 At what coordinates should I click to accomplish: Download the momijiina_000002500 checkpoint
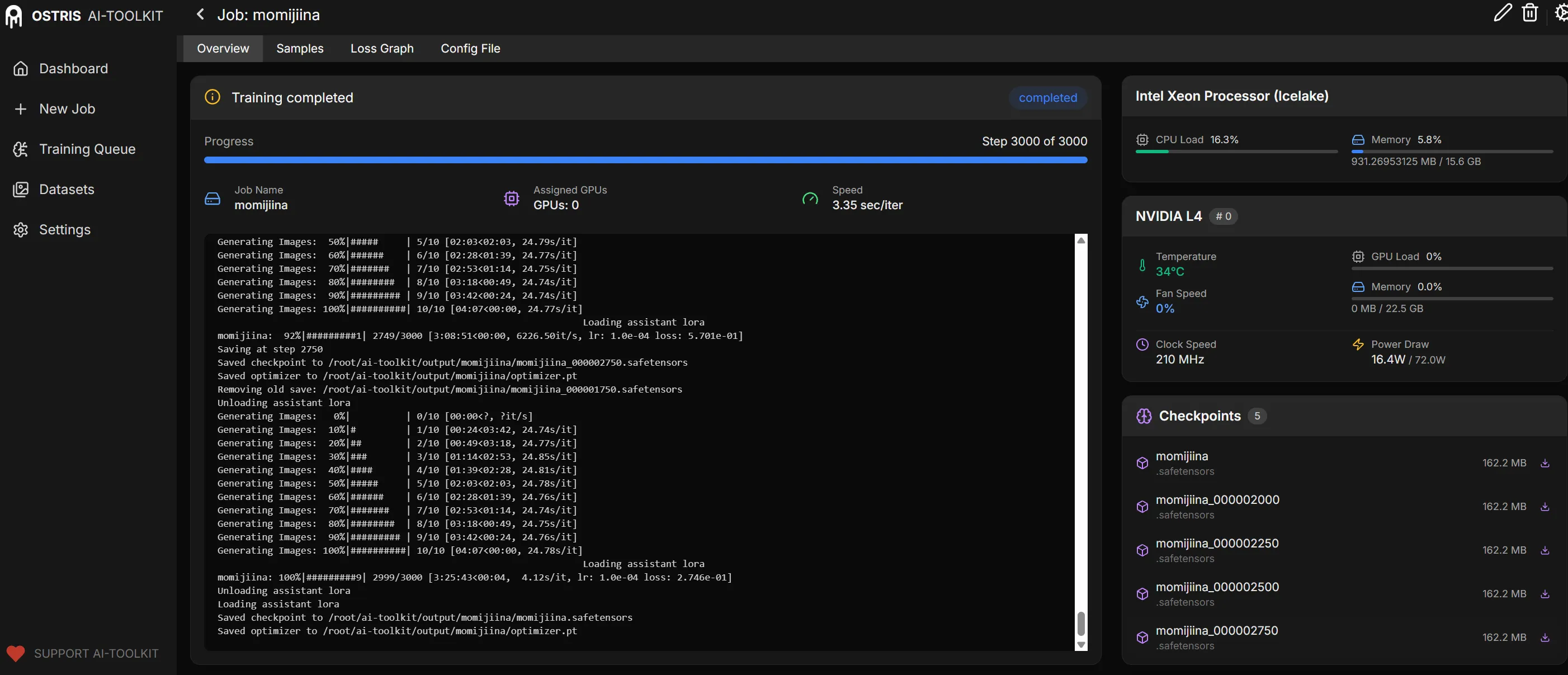coord(1545,594)
